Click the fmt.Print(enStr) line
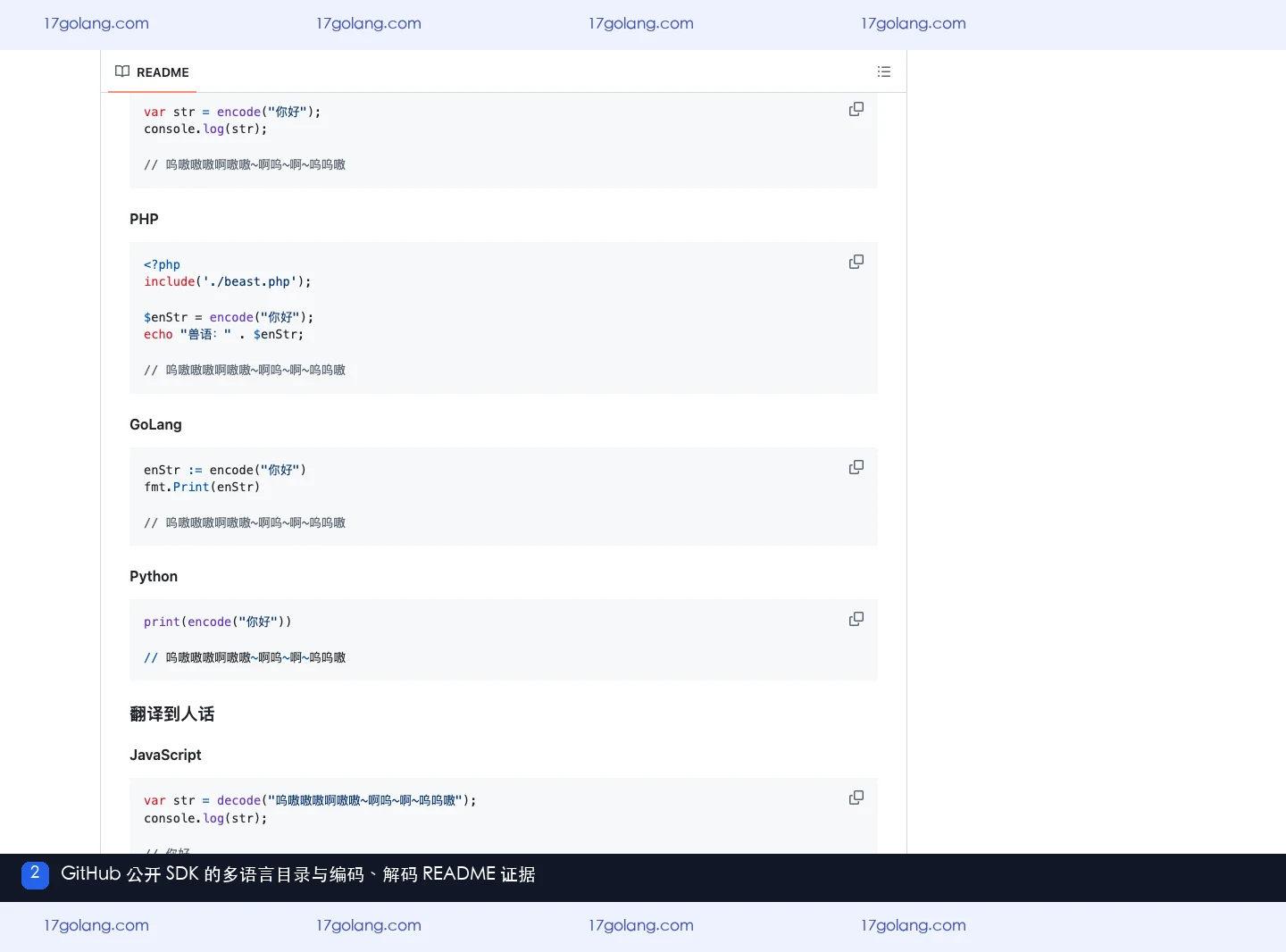This screenshot has width=1286, height=952. [202, 487]
